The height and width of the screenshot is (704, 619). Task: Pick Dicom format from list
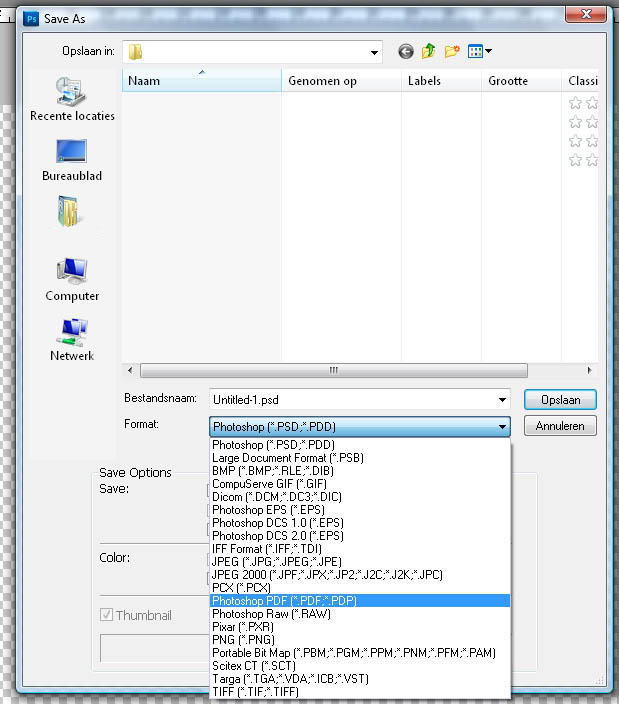point(360,497)
